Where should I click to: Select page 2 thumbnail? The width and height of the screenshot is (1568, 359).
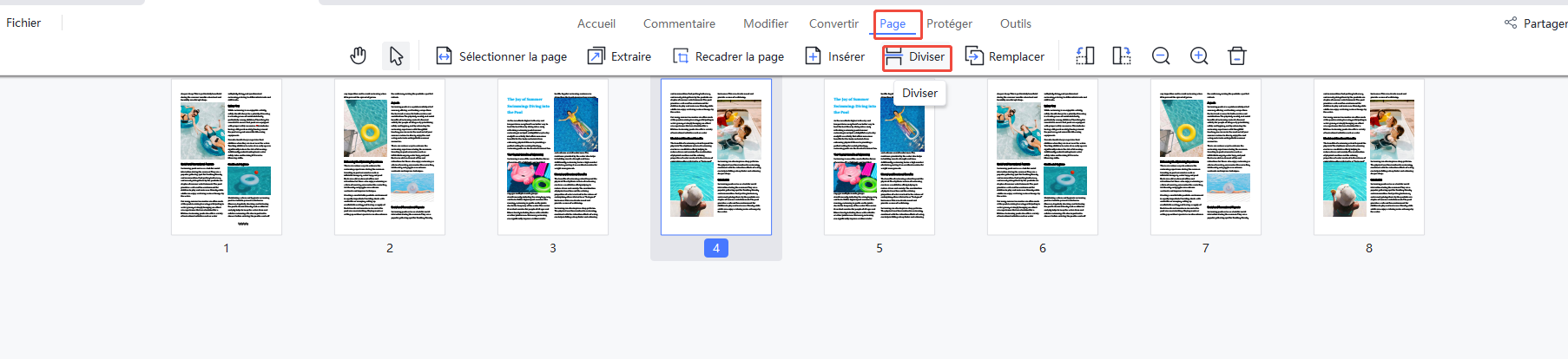390,157
